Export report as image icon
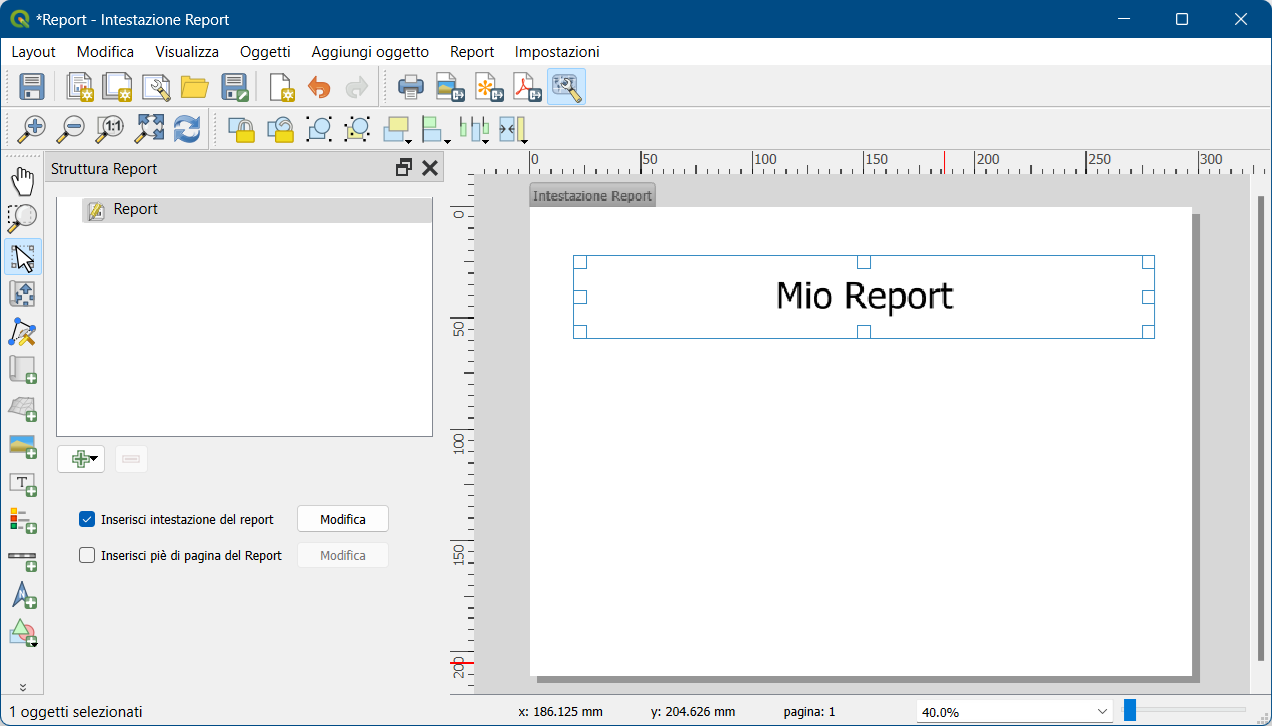 pos(451,87)
